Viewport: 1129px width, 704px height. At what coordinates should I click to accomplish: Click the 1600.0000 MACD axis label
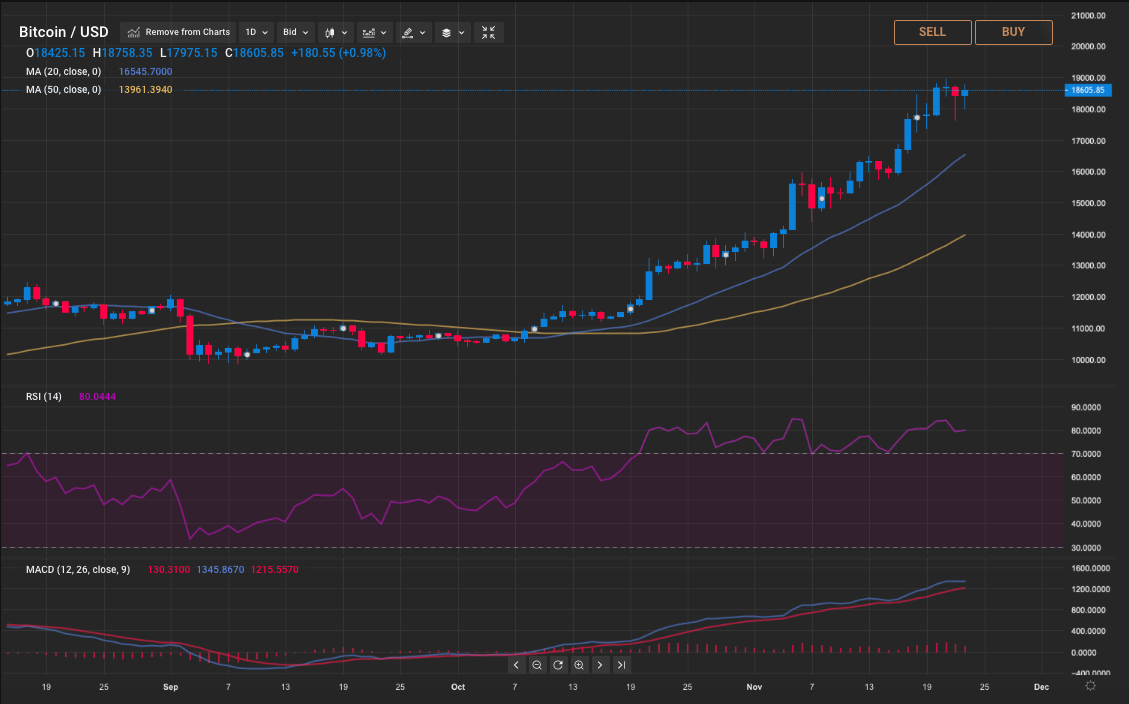[1090, 569]
